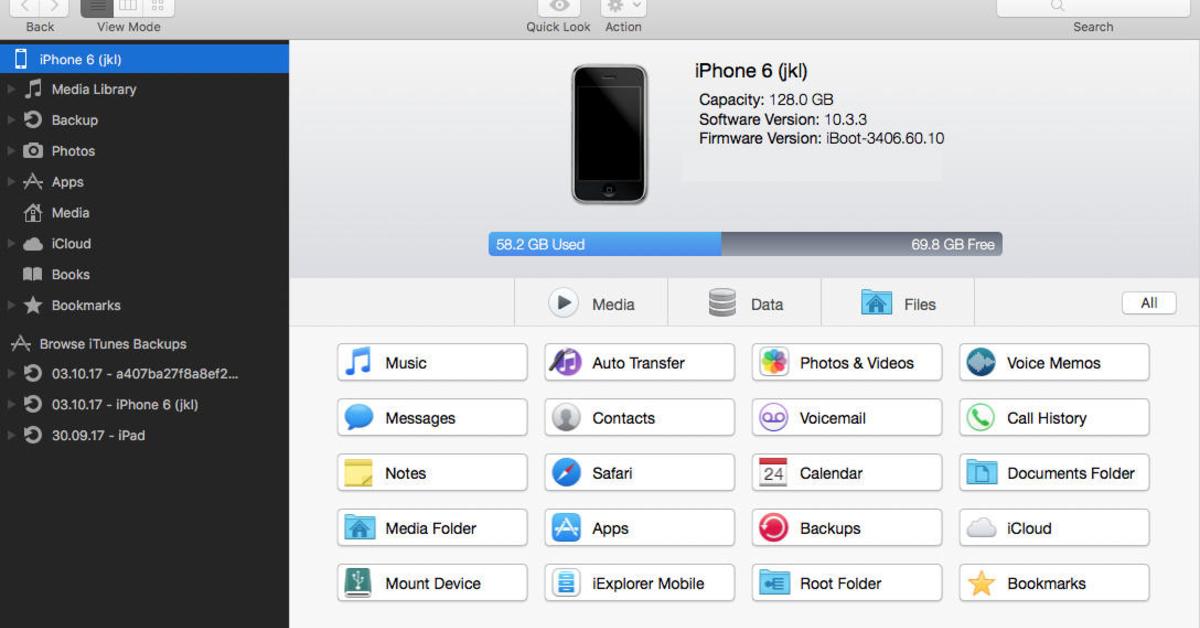Expand the 03.10.17 iPhone 6 (jkl) backup
Screen dimensions: 1200x628
11,405
